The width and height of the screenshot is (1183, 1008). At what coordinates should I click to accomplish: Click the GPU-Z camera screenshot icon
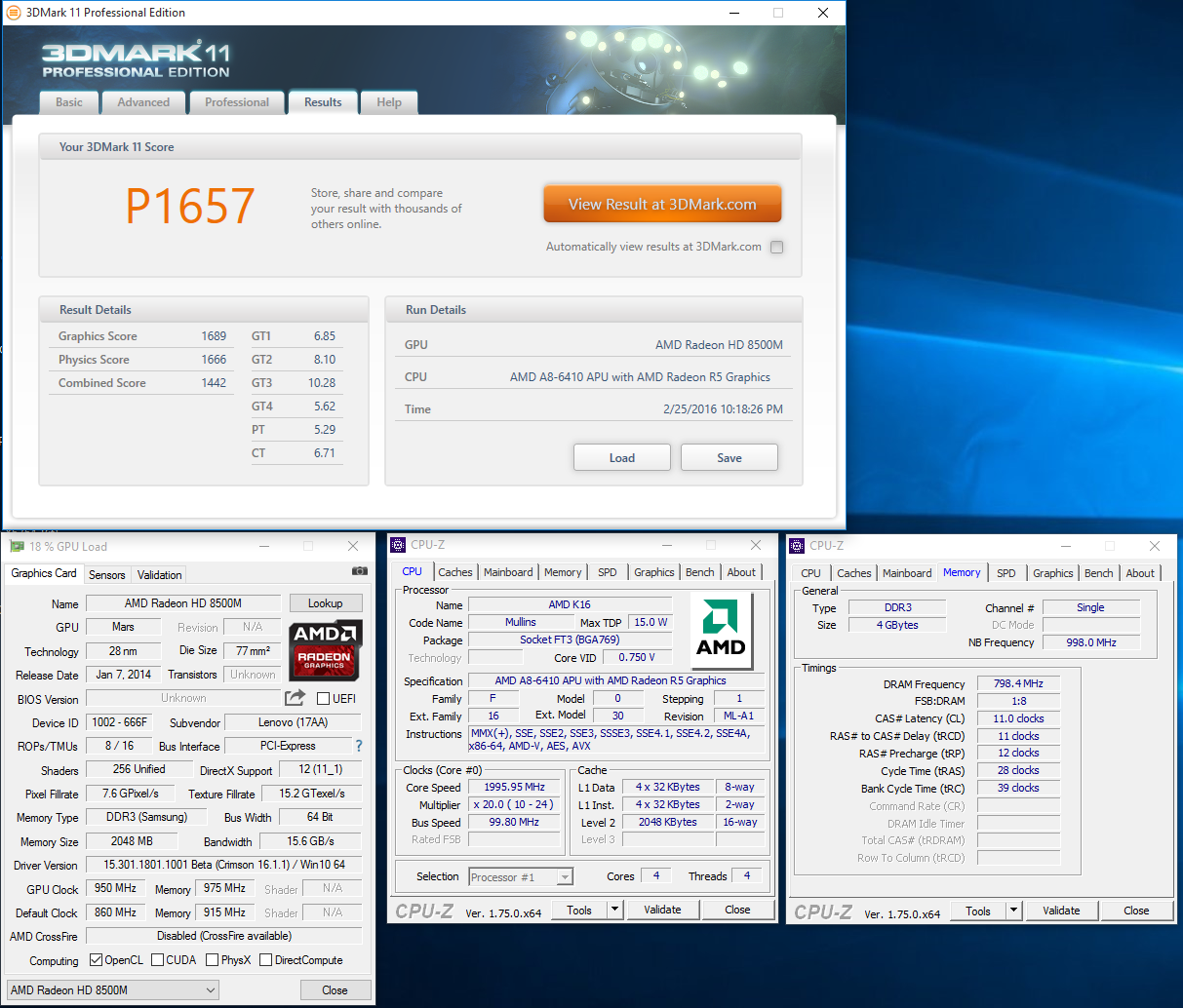coord(359,571)
